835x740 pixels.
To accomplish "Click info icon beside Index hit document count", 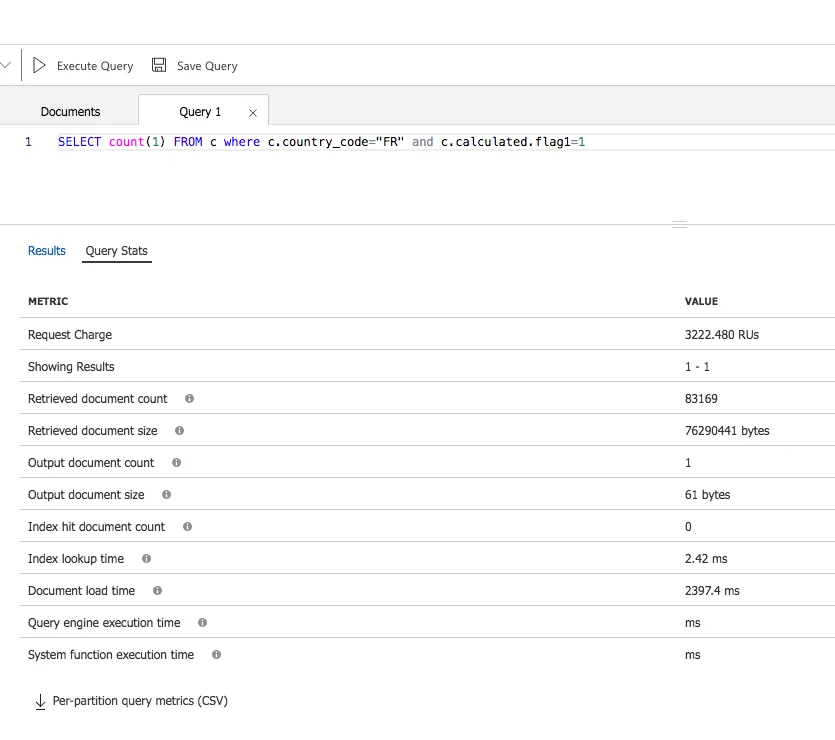I will (187, 527).
